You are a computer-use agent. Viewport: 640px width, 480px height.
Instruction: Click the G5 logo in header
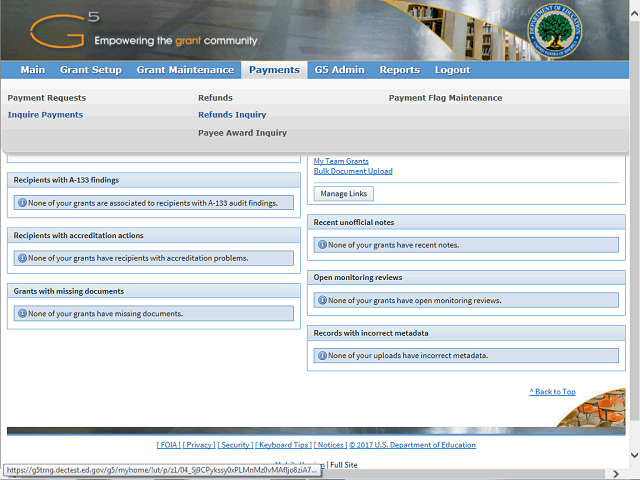[60, 32]
